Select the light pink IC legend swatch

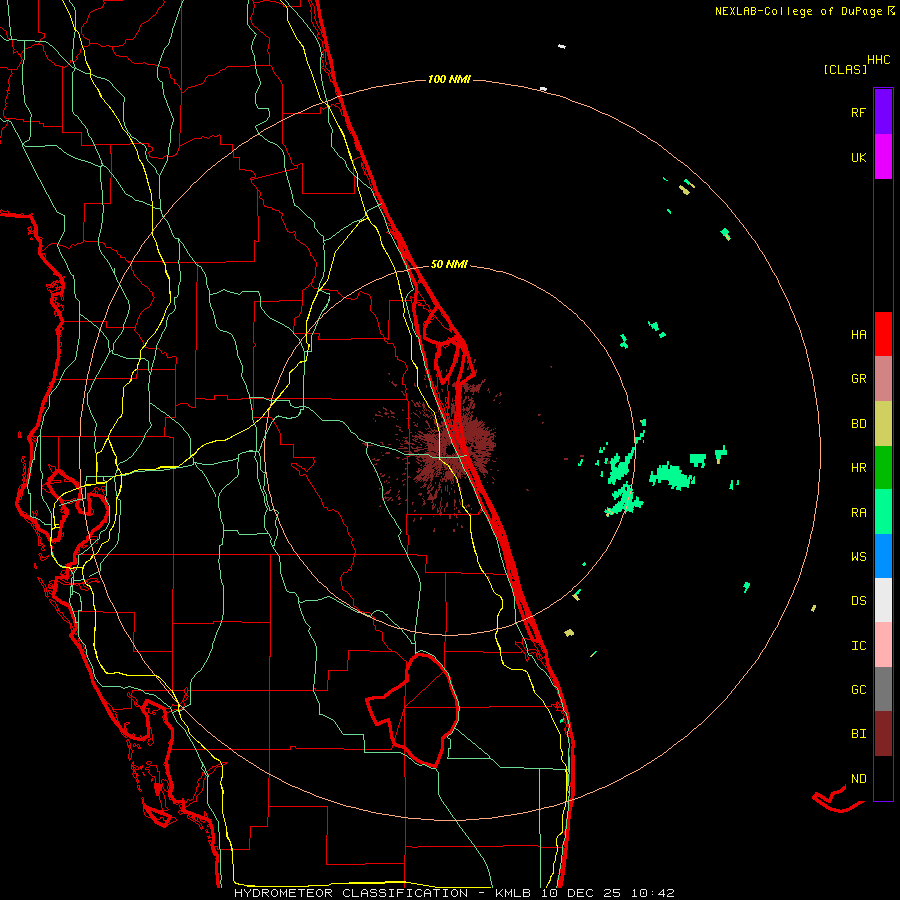(883, 645)
